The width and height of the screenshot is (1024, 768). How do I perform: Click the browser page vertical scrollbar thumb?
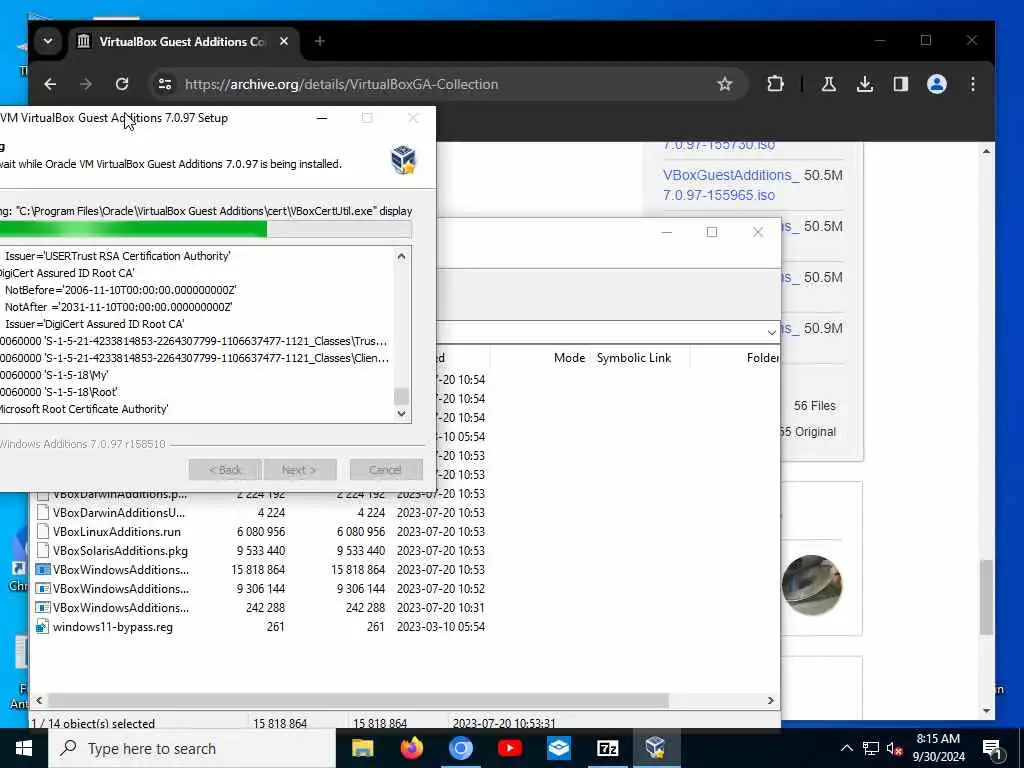tap(986, 597)
